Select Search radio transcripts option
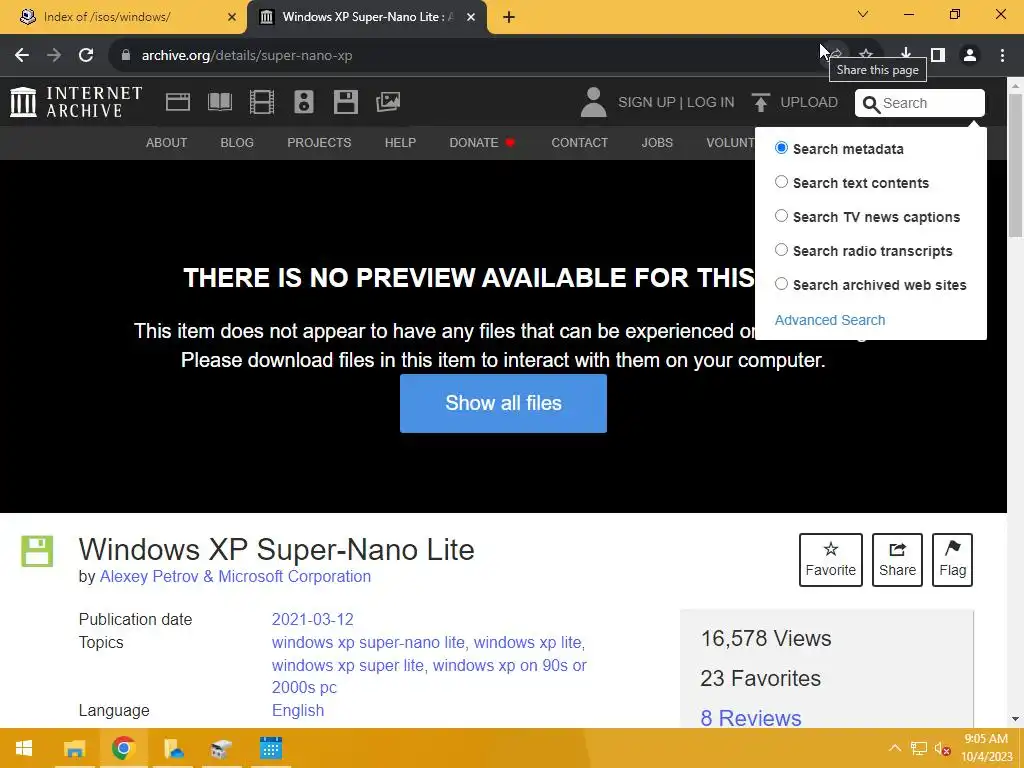 point(781,250)
